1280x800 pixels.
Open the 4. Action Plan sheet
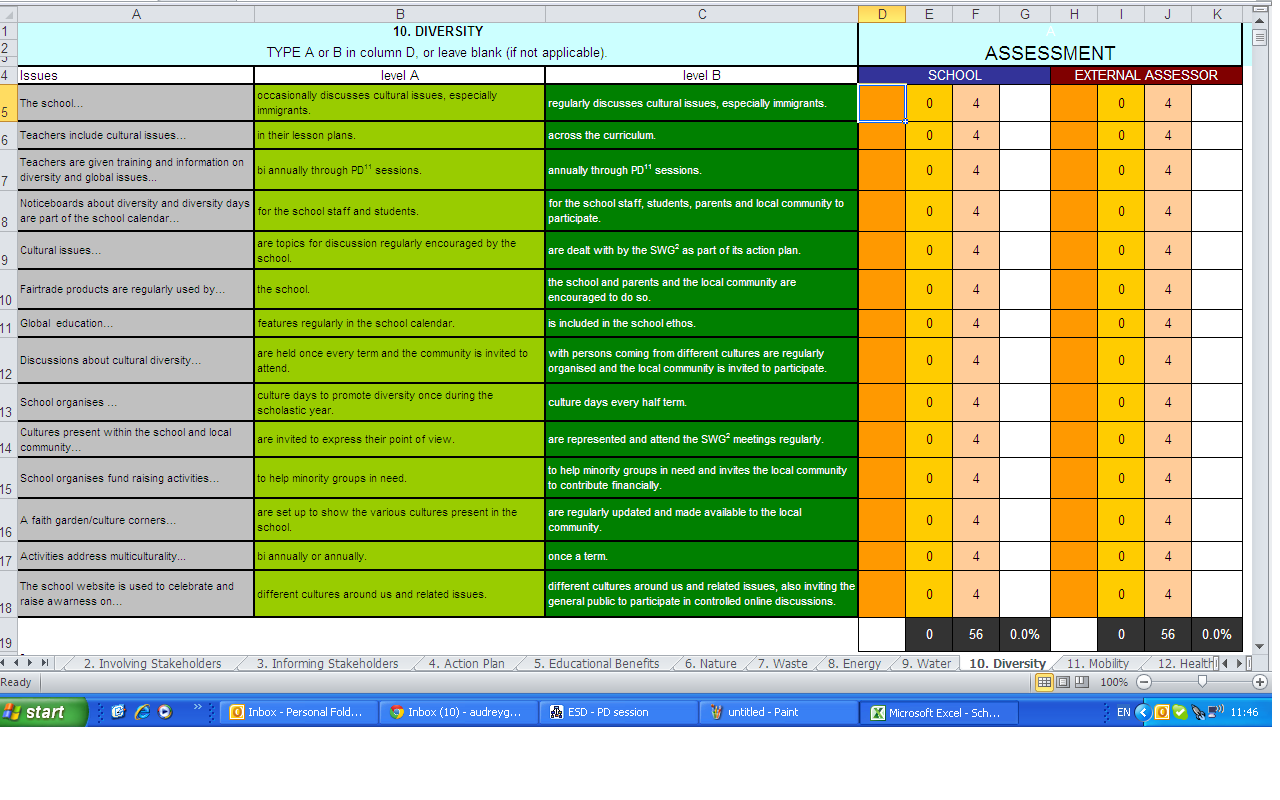tap(466, 663)
